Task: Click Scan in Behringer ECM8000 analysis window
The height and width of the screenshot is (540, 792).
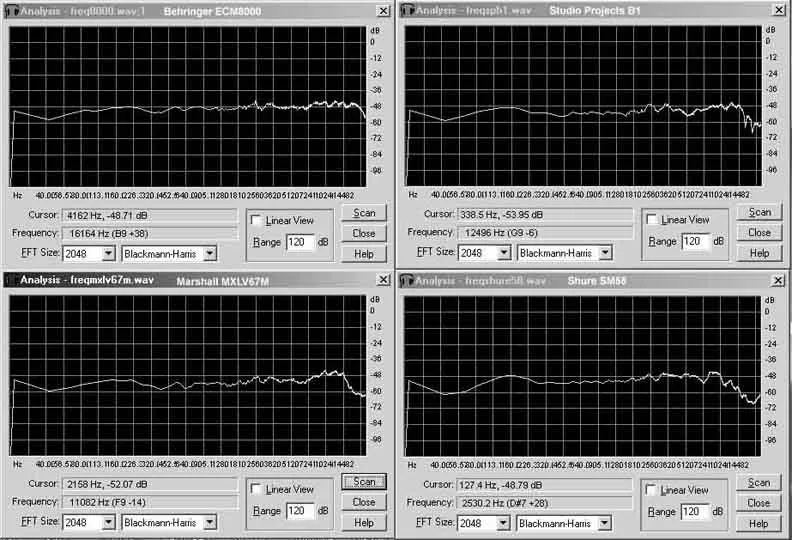Action: 364,213
